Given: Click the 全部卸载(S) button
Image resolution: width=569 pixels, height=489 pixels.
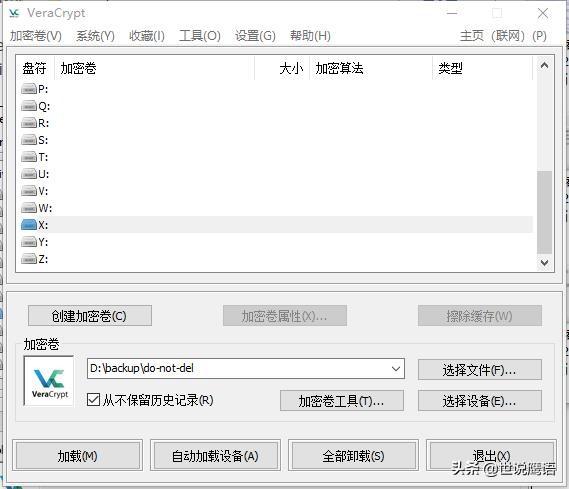Looking at the screenshot, I should tap(353, 455).
